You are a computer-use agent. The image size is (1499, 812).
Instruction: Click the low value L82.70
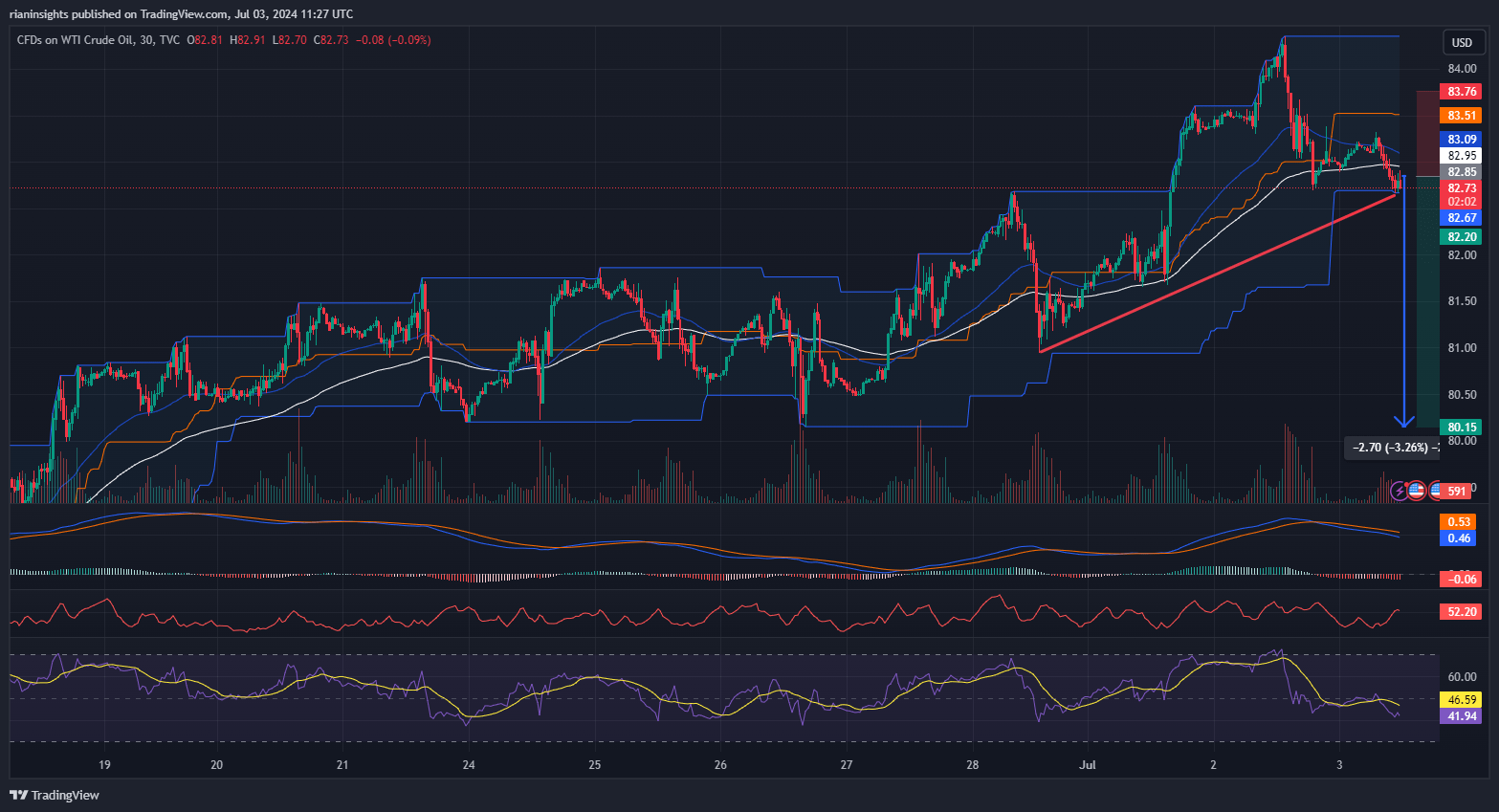290,40
